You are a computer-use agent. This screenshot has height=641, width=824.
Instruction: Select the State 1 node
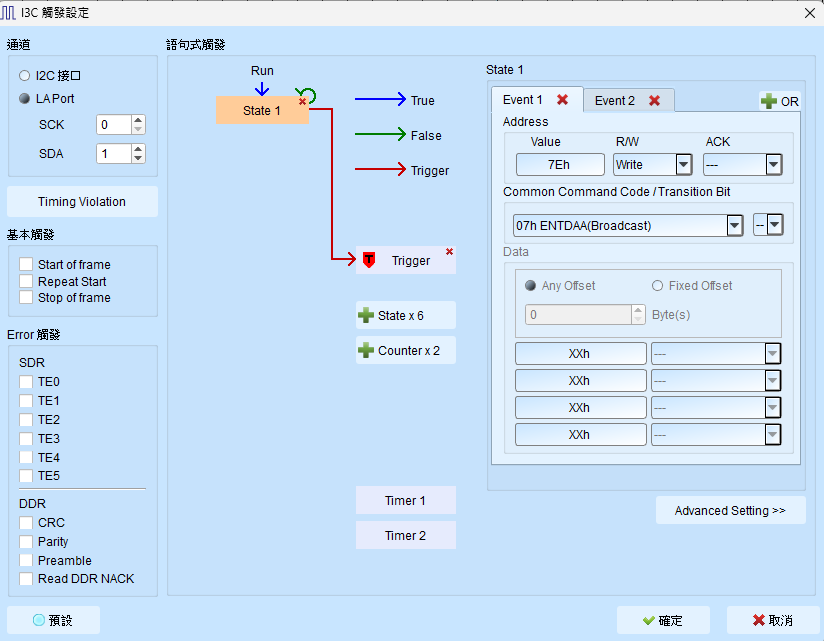(262, 110)
